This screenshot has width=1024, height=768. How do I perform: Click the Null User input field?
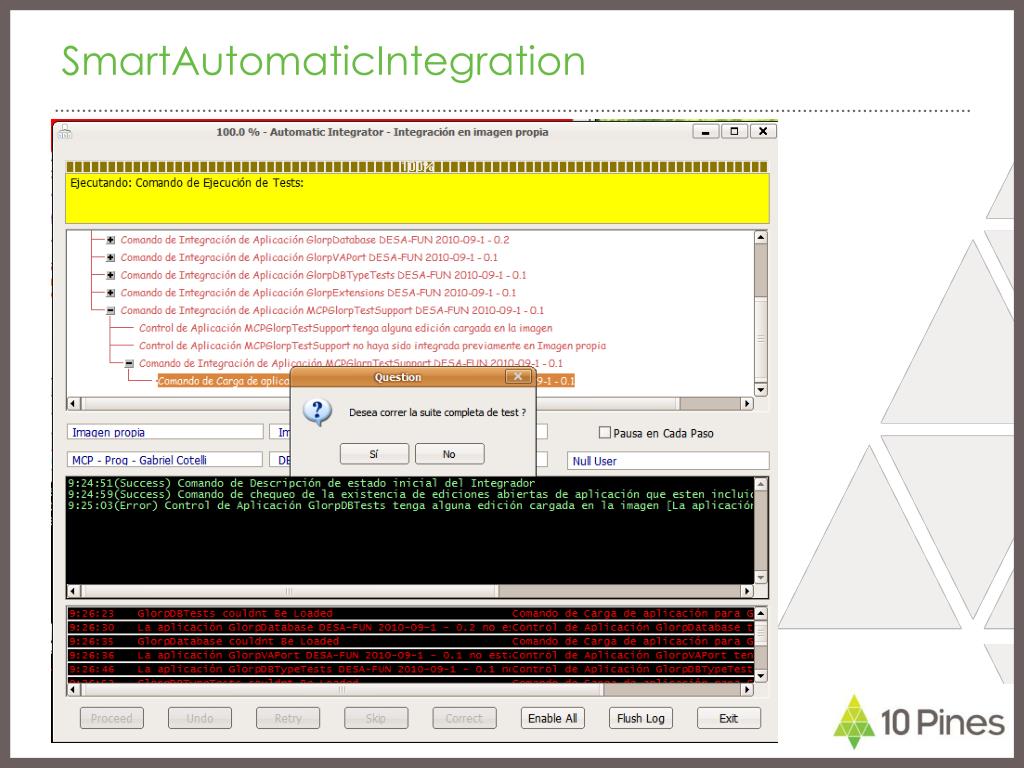pos(668,461)
